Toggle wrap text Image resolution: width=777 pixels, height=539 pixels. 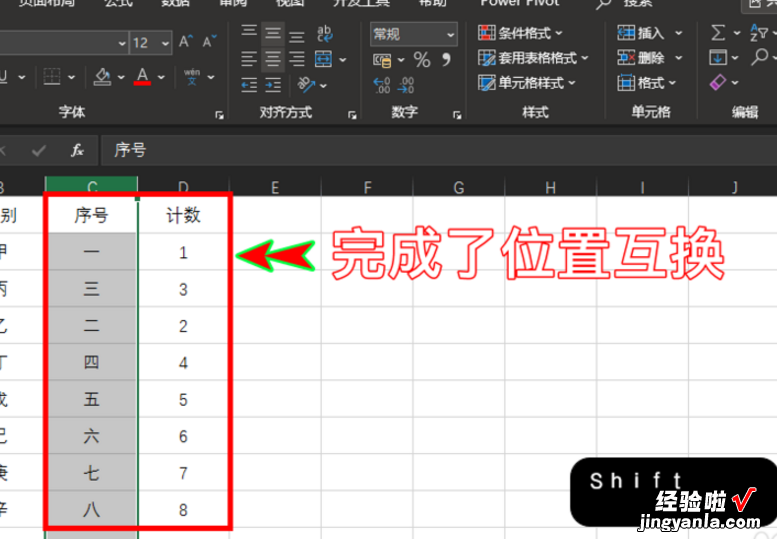[325, 33]
